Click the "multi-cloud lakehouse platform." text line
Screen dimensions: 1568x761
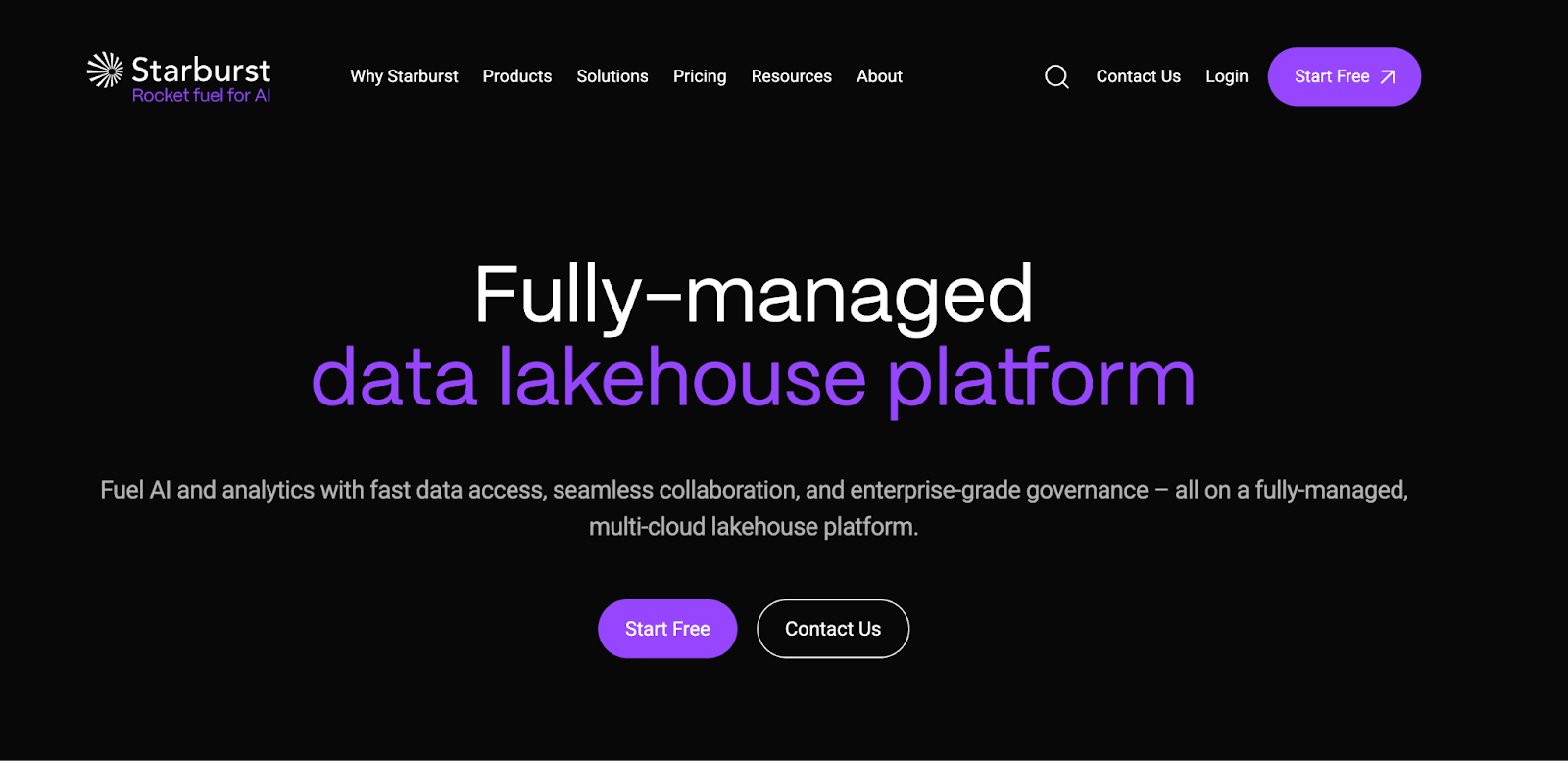tap(753, 527)
